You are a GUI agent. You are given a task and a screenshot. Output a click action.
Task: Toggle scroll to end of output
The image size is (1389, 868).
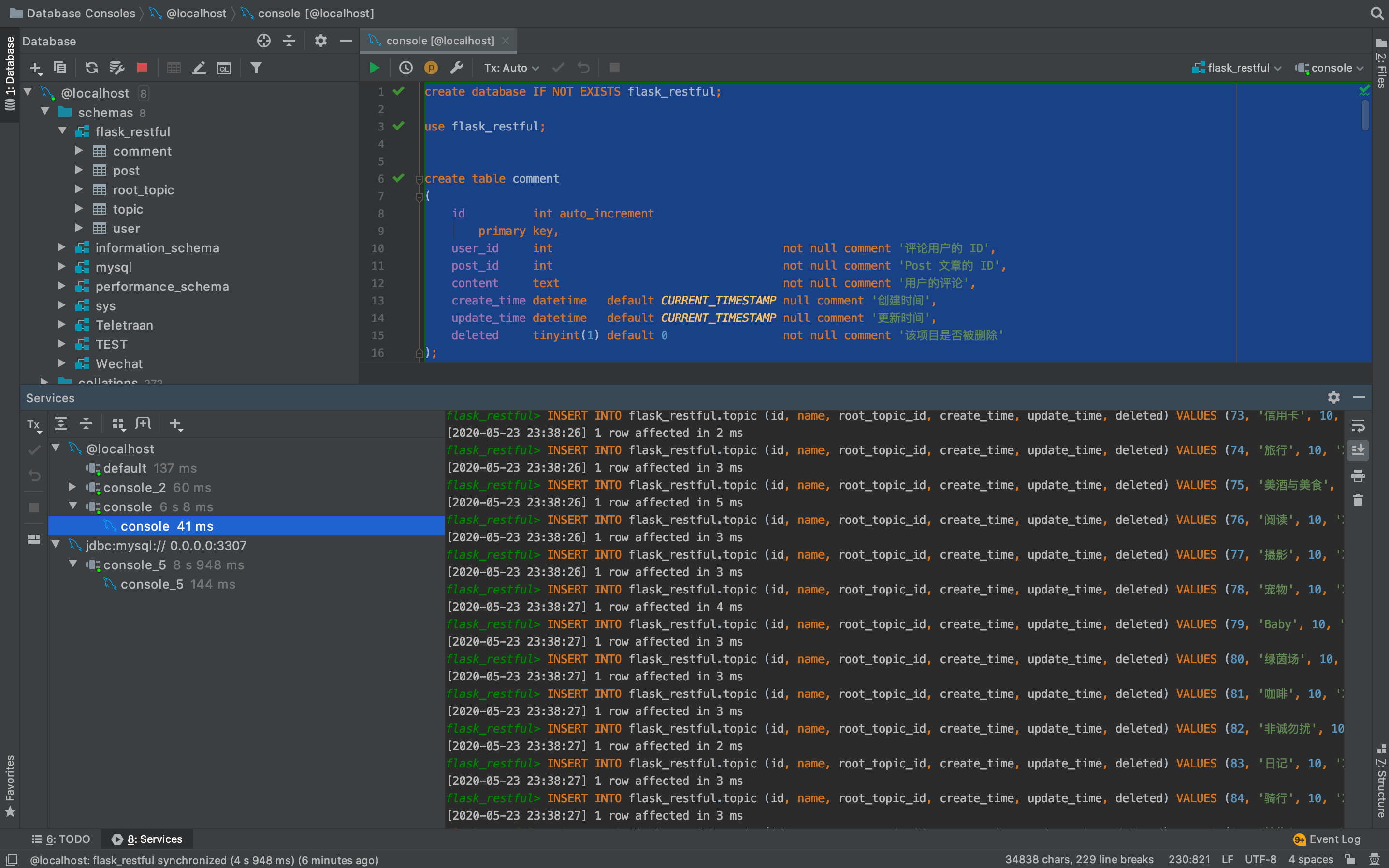click(1358, 450)
